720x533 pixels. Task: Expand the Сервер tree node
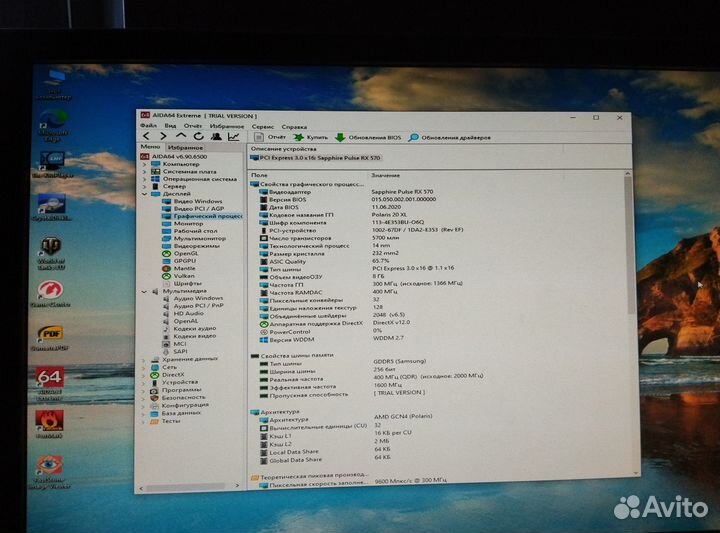tap(144, 186)
